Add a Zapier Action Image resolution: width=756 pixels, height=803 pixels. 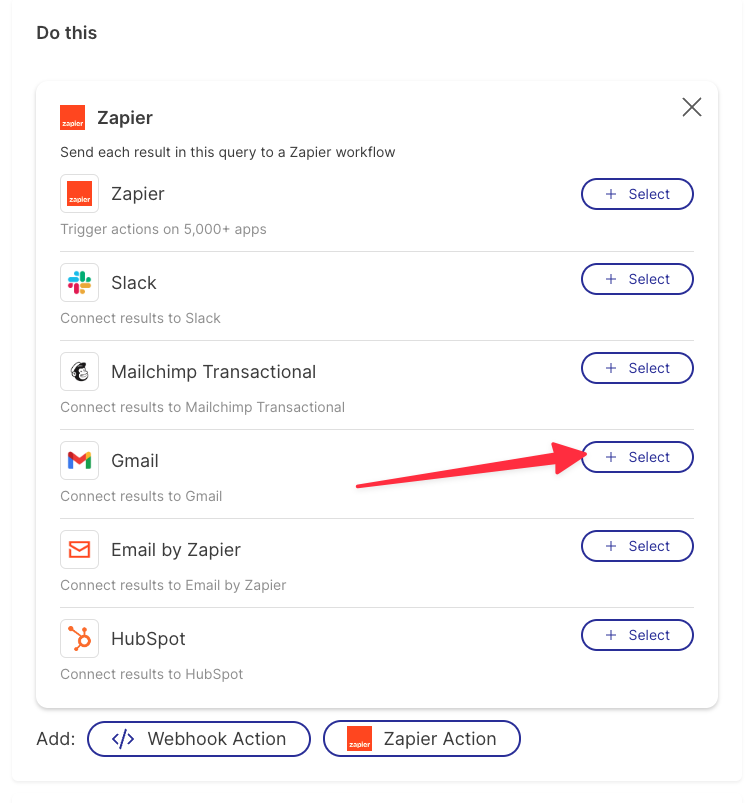[422, 739]
